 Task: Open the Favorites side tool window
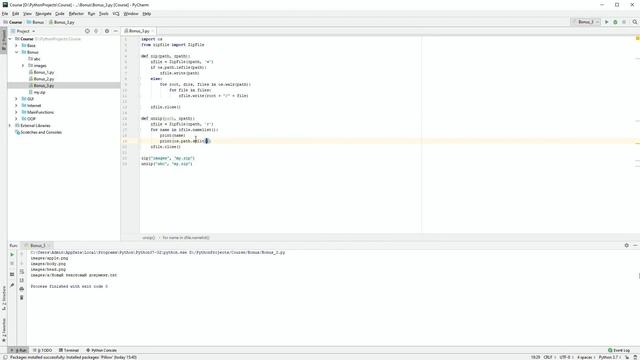point(4,330)
